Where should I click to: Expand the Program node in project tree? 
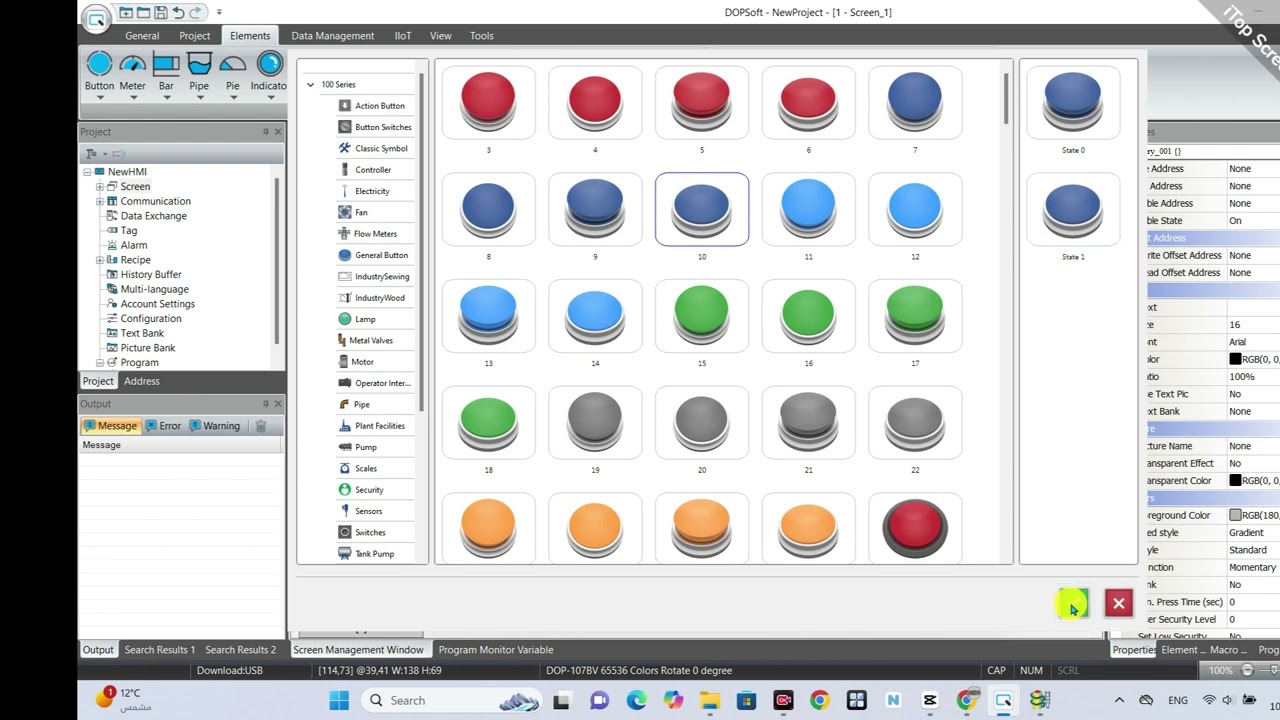[100, 363]
